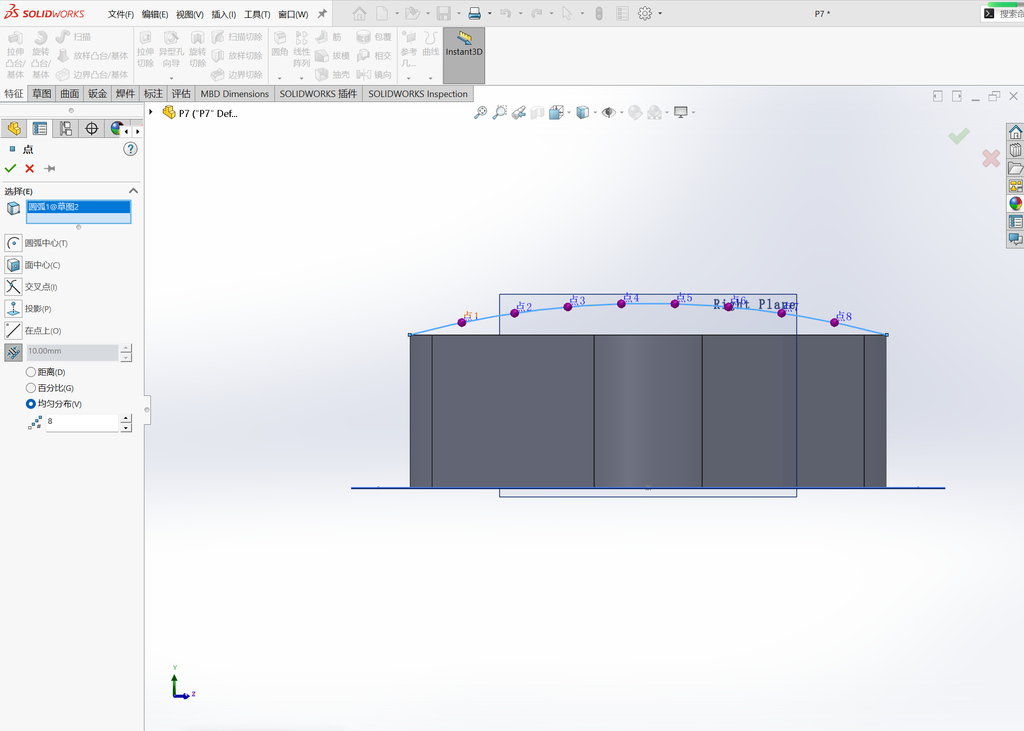Open the View Orientation dropdown
Image resolution: width=1024 pixels, height=731 pixels.
tap(569, 112)
